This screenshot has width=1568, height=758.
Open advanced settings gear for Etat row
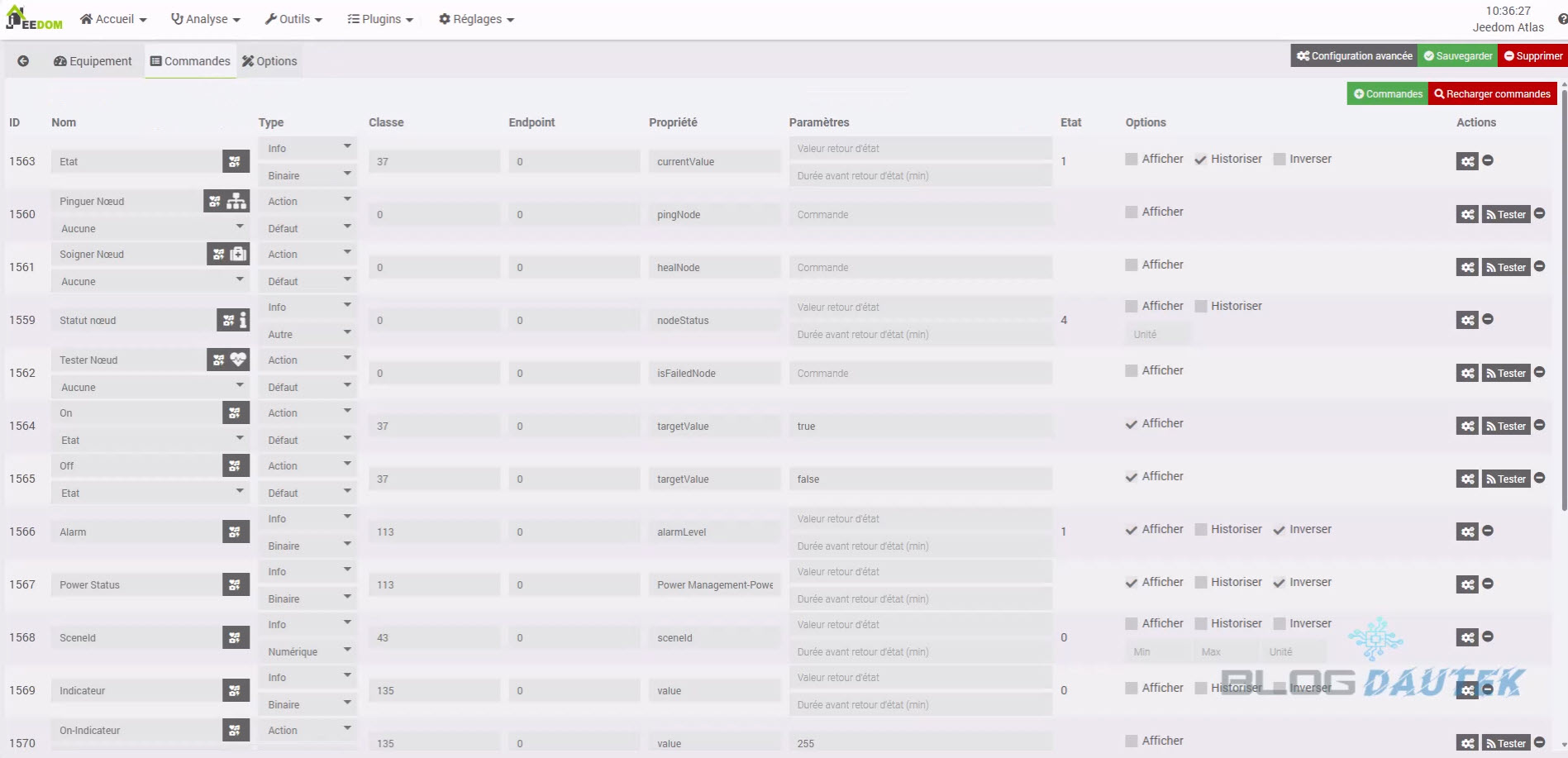point(1466,161)
